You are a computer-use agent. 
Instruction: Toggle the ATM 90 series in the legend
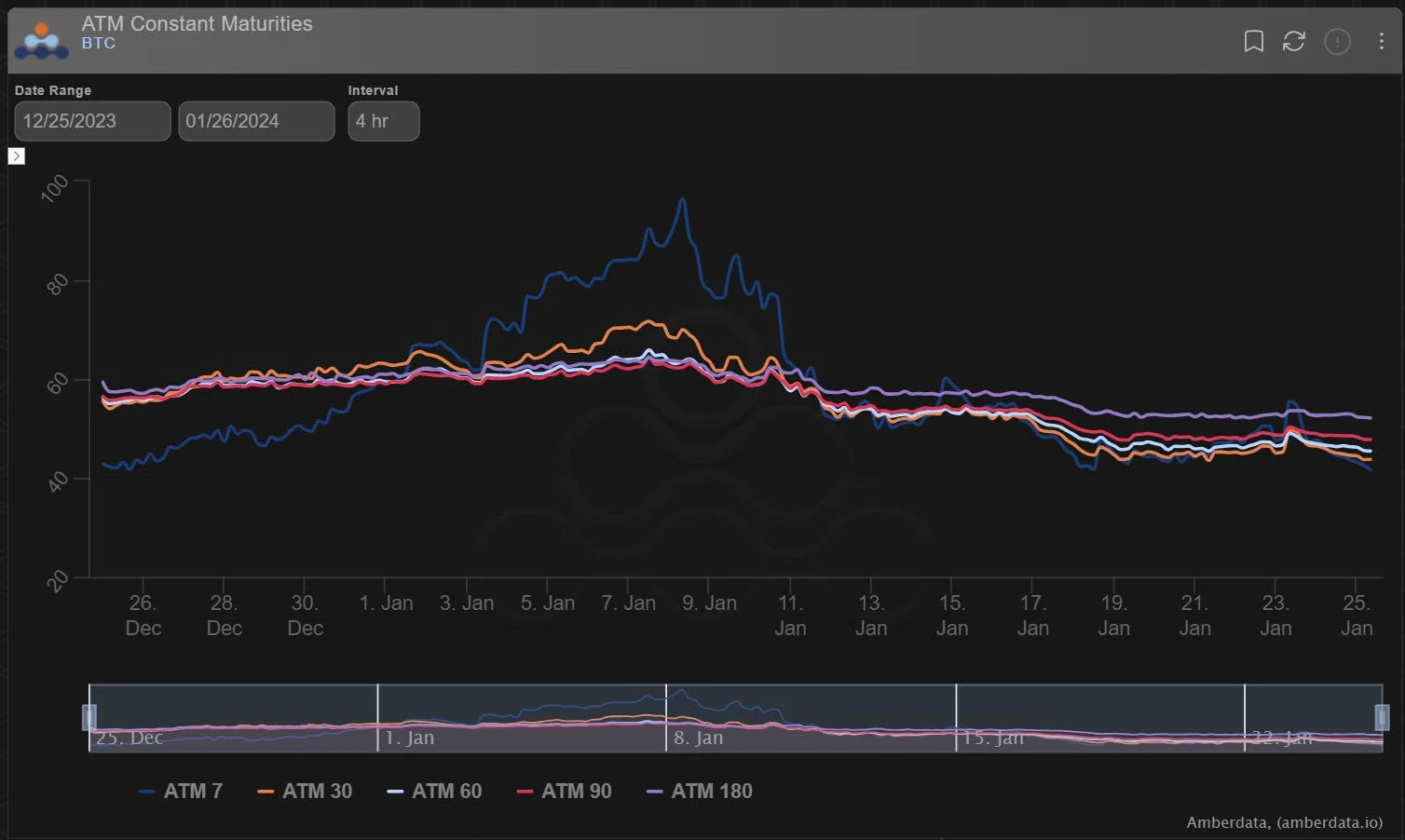click(564, 791)
